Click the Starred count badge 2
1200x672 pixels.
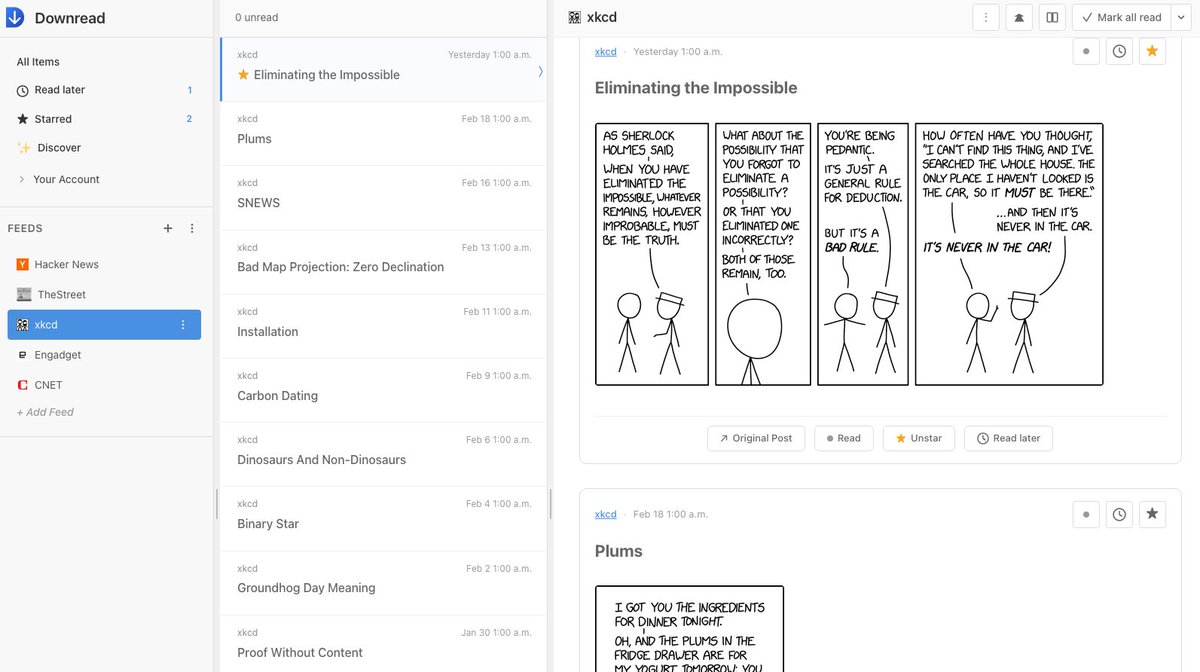189,119
